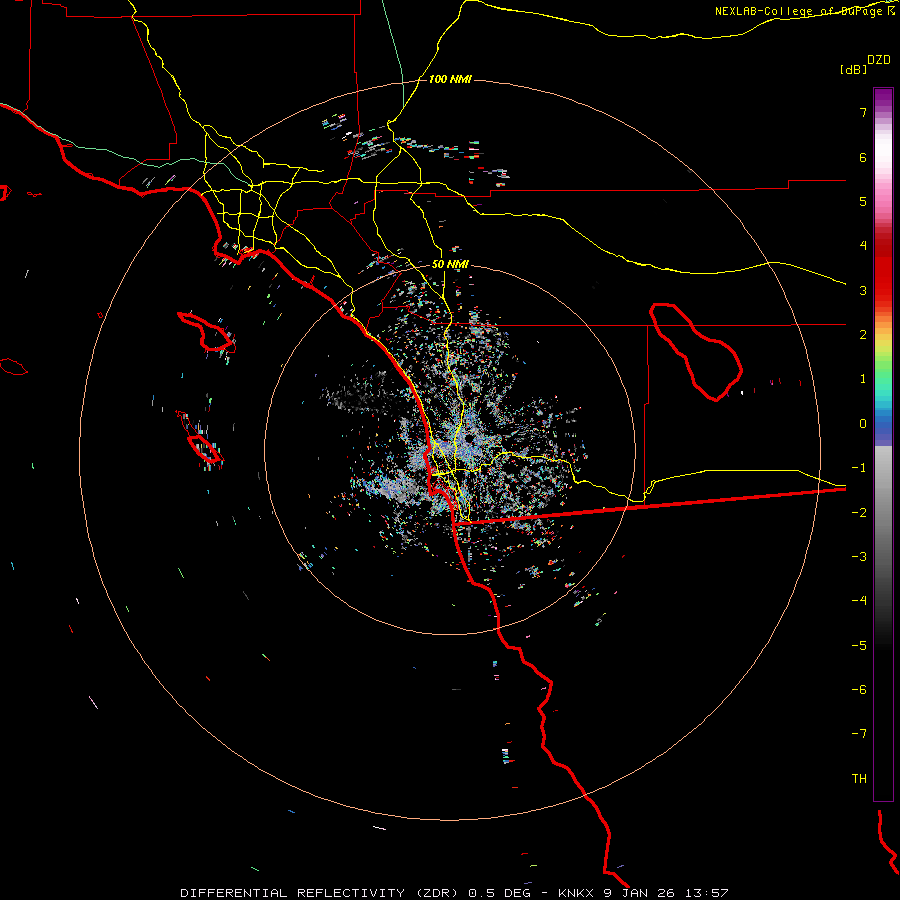Click the "[dB]" unit label
This screenshot has width=900, height=900.
(x=853, y=69)
